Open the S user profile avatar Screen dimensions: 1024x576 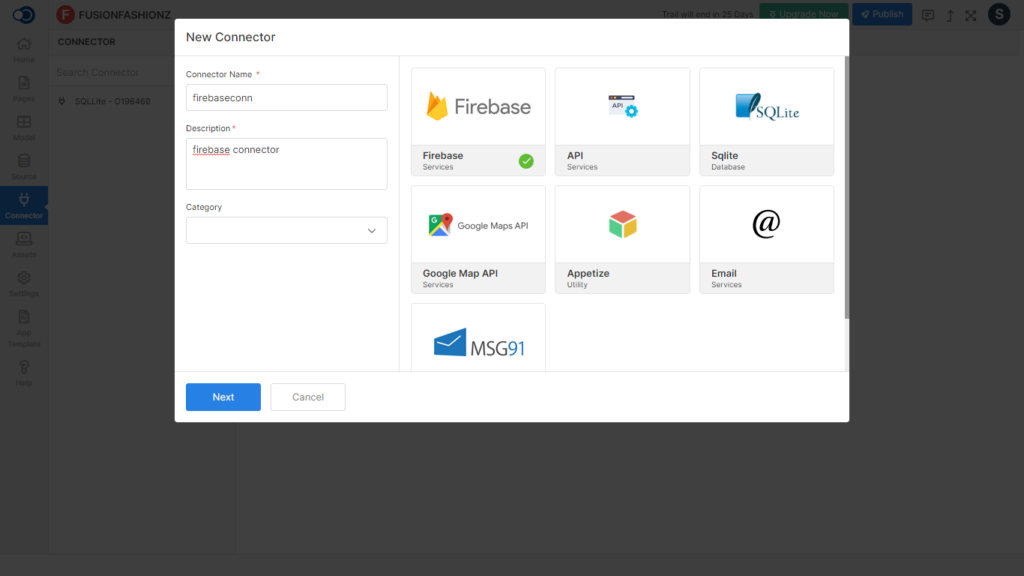999,14
